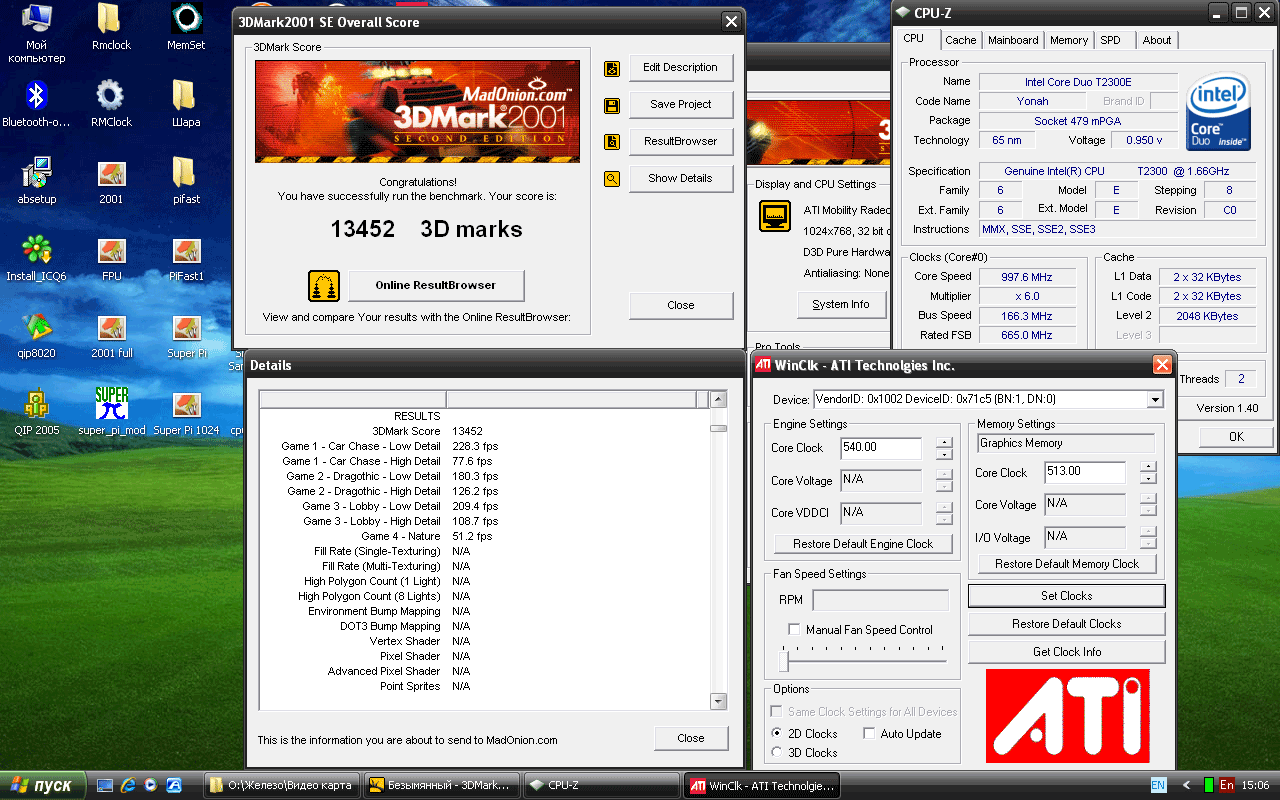1280x800 pixels.
Task: Switch to the Mainboard tab in CPU-Z
Action: pos(1013,40)
